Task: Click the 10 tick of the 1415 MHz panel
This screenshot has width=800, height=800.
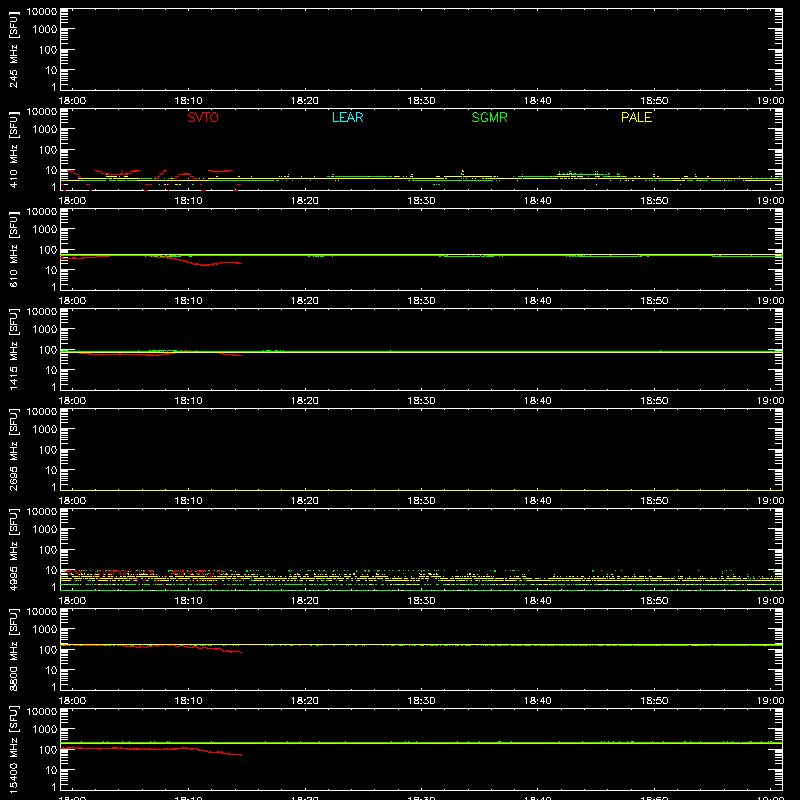Action: pos(51,370)
